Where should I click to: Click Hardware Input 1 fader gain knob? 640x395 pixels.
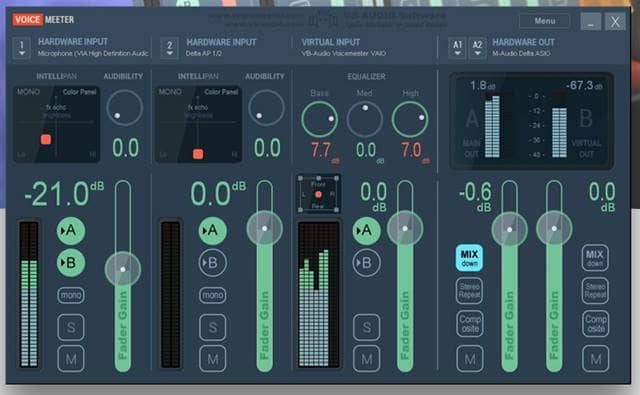123,269
